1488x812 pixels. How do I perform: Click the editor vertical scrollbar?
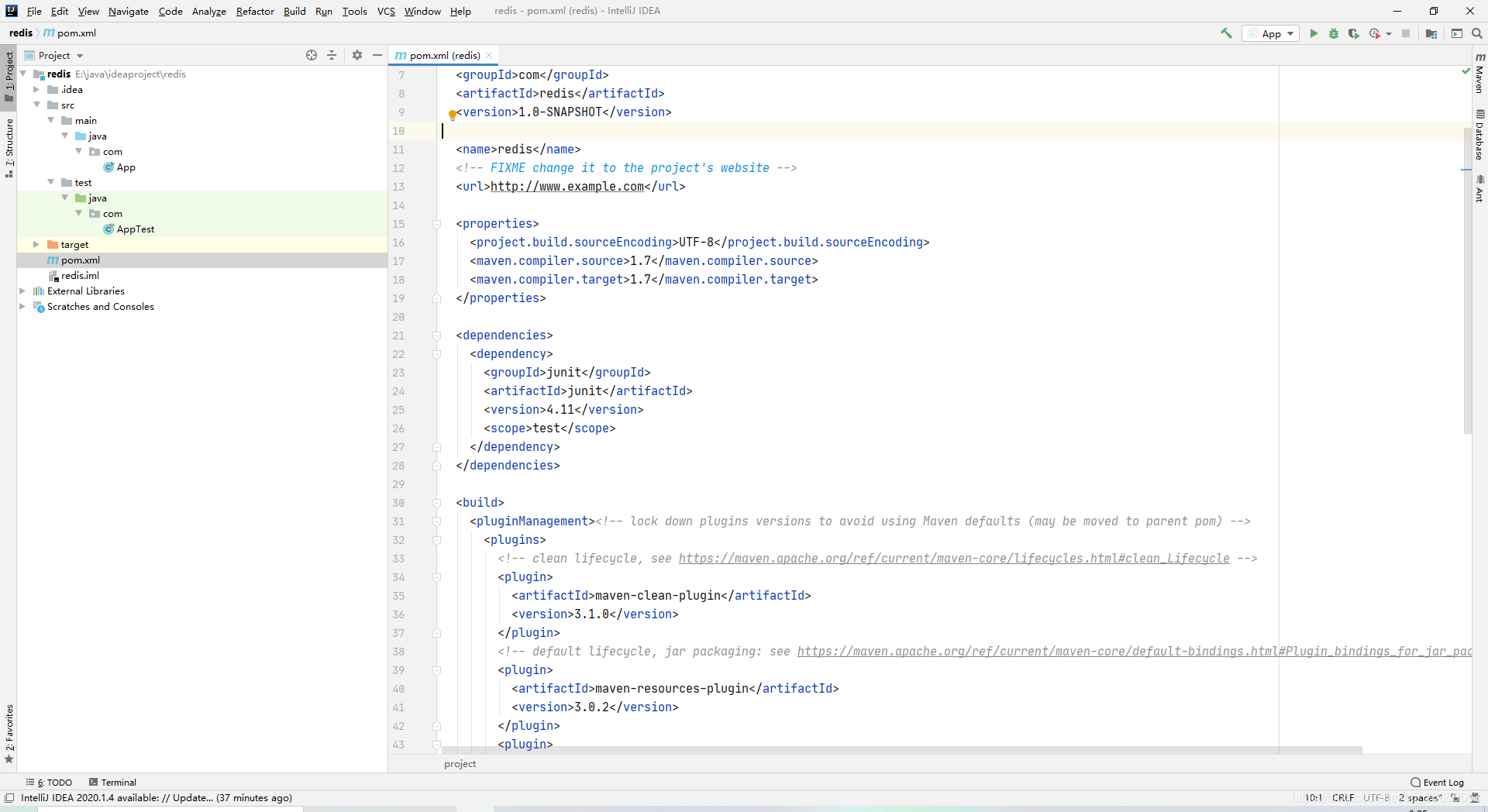coord(1467,279)
